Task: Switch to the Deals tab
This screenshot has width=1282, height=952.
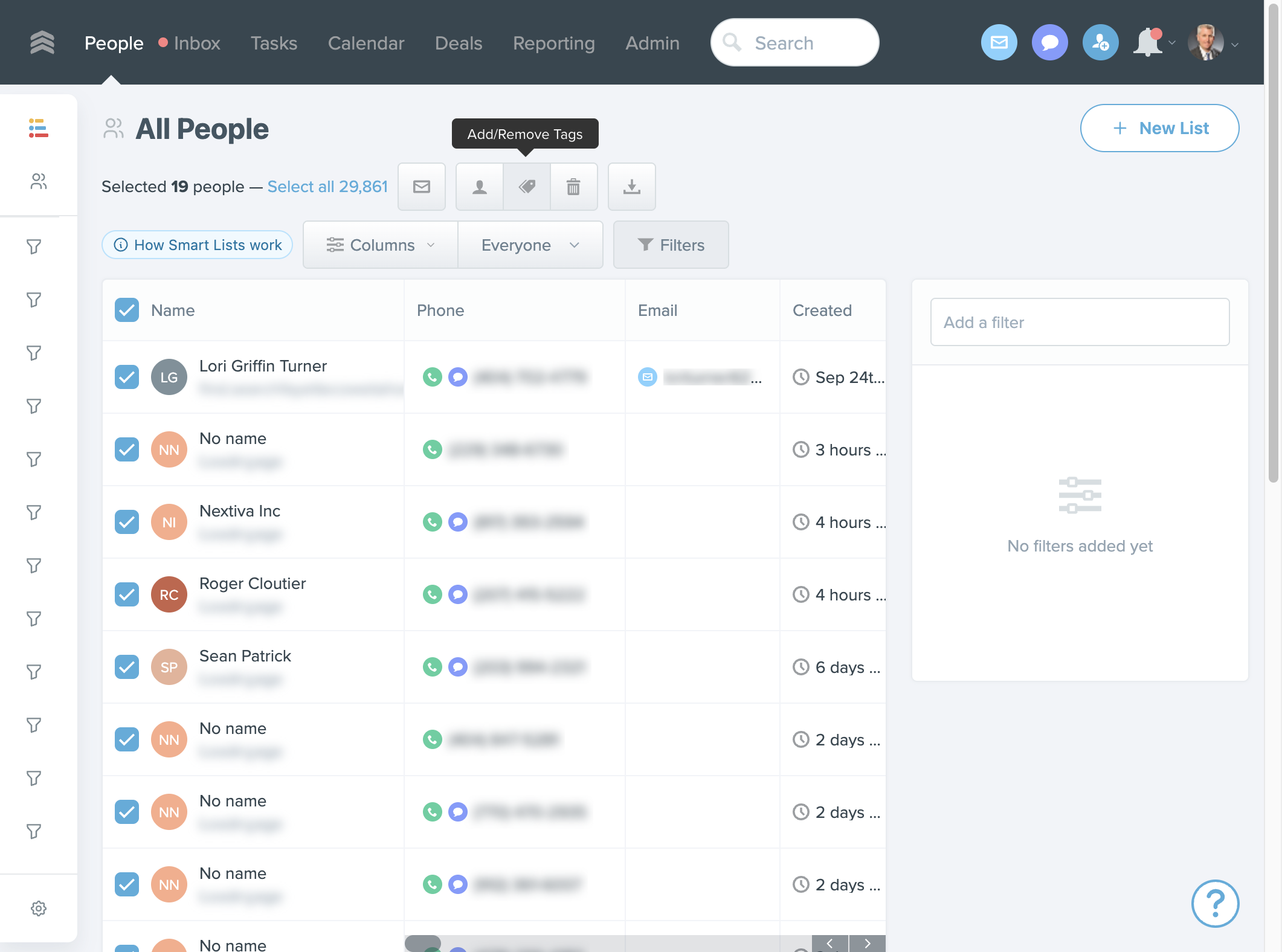Action: [459, 43]
